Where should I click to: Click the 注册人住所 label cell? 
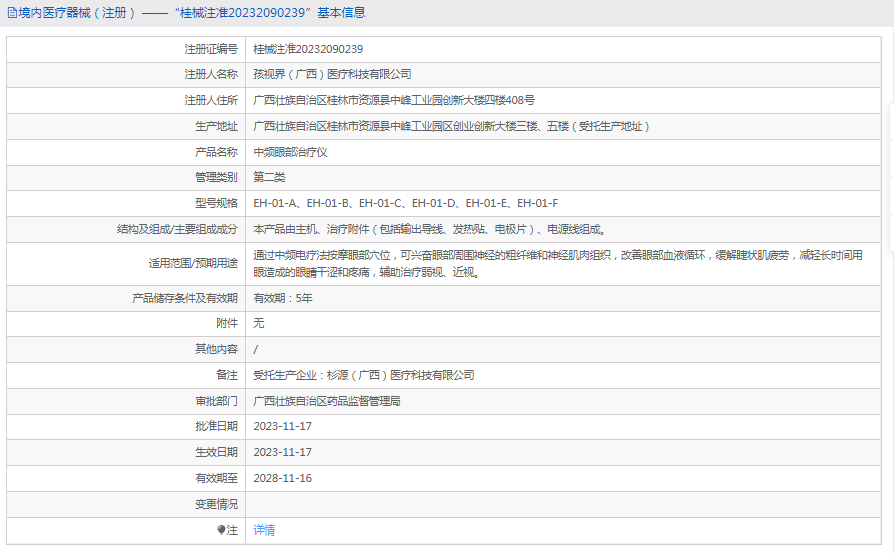point(126,100)
